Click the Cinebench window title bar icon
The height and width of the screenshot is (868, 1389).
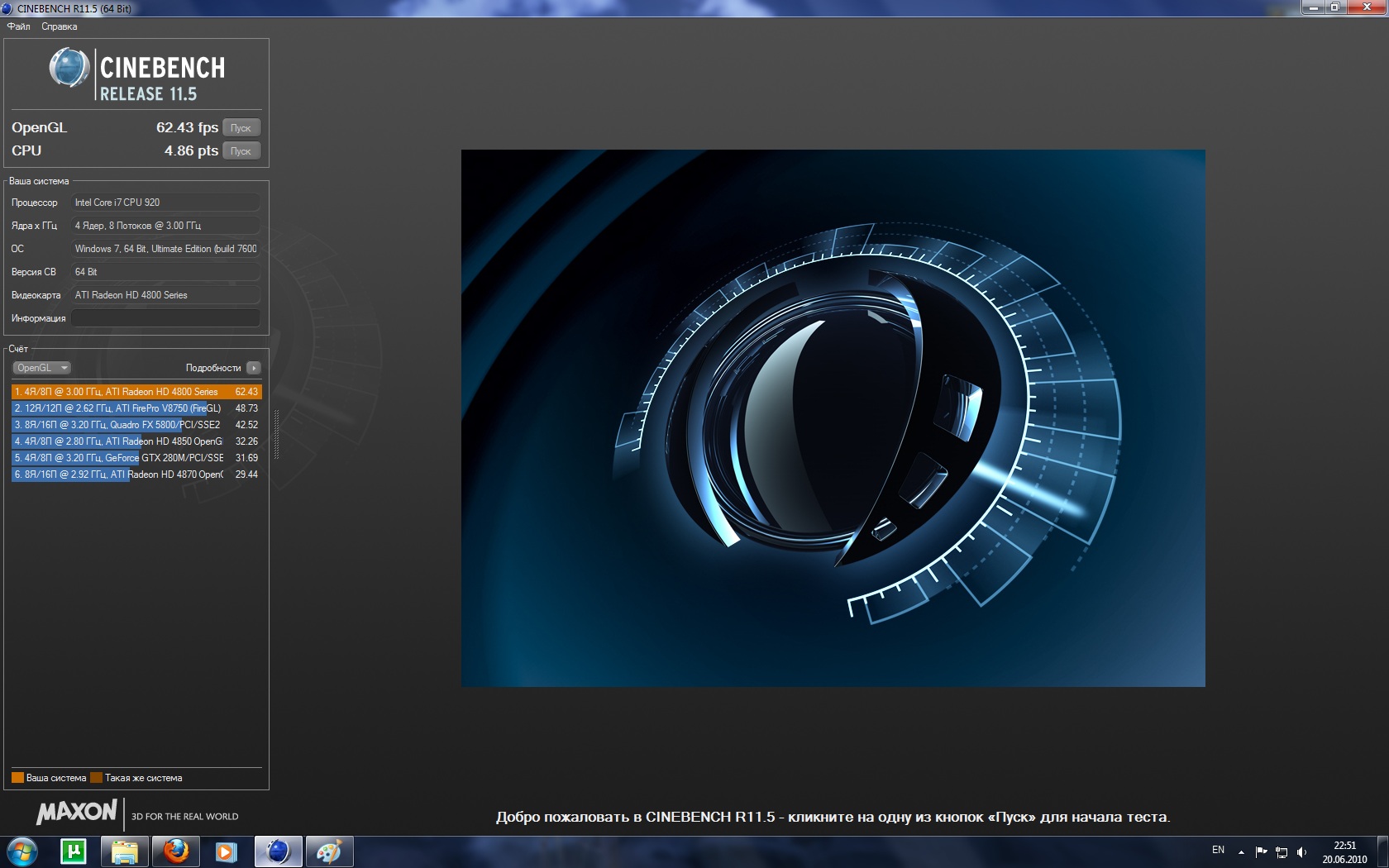point(7,8)
